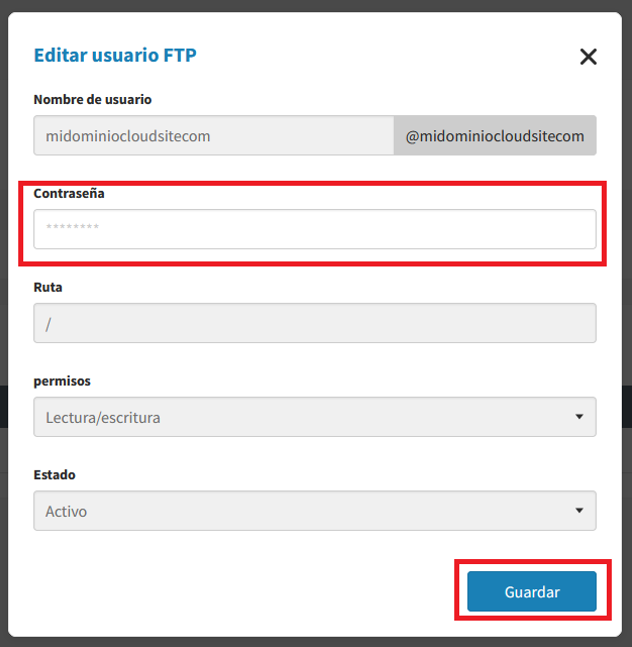Click the Nombre de usuario label
The image size is (632, 647).
click(x=93, y=100)
